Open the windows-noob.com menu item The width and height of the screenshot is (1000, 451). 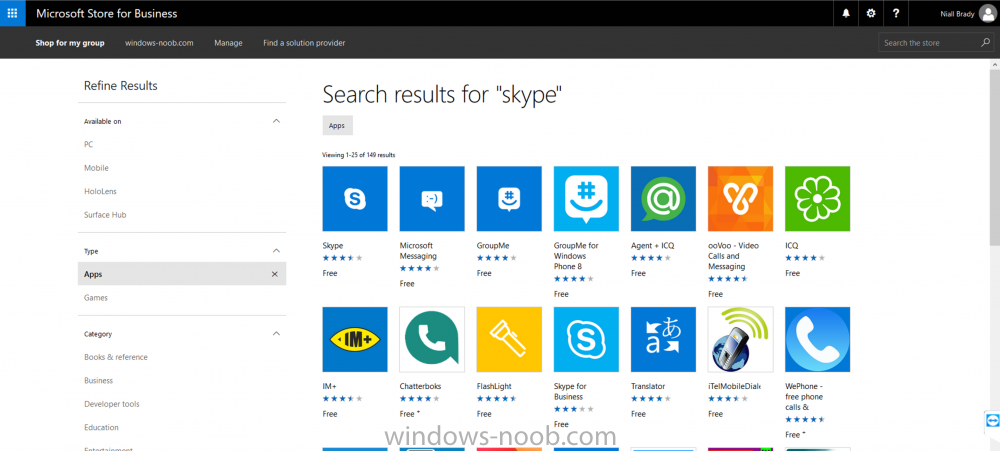pyautogui.click(x=159, y=43)
